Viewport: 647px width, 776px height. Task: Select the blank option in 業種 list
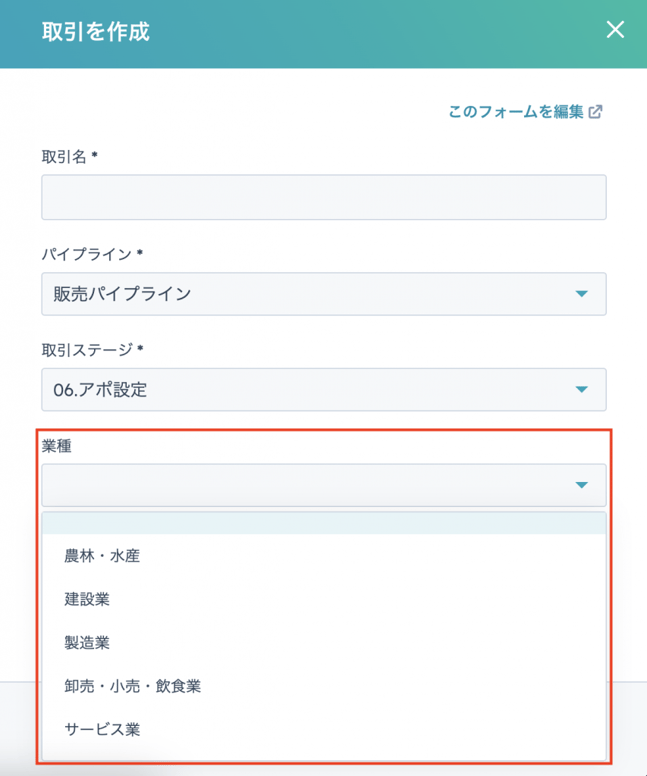point(323,524)
